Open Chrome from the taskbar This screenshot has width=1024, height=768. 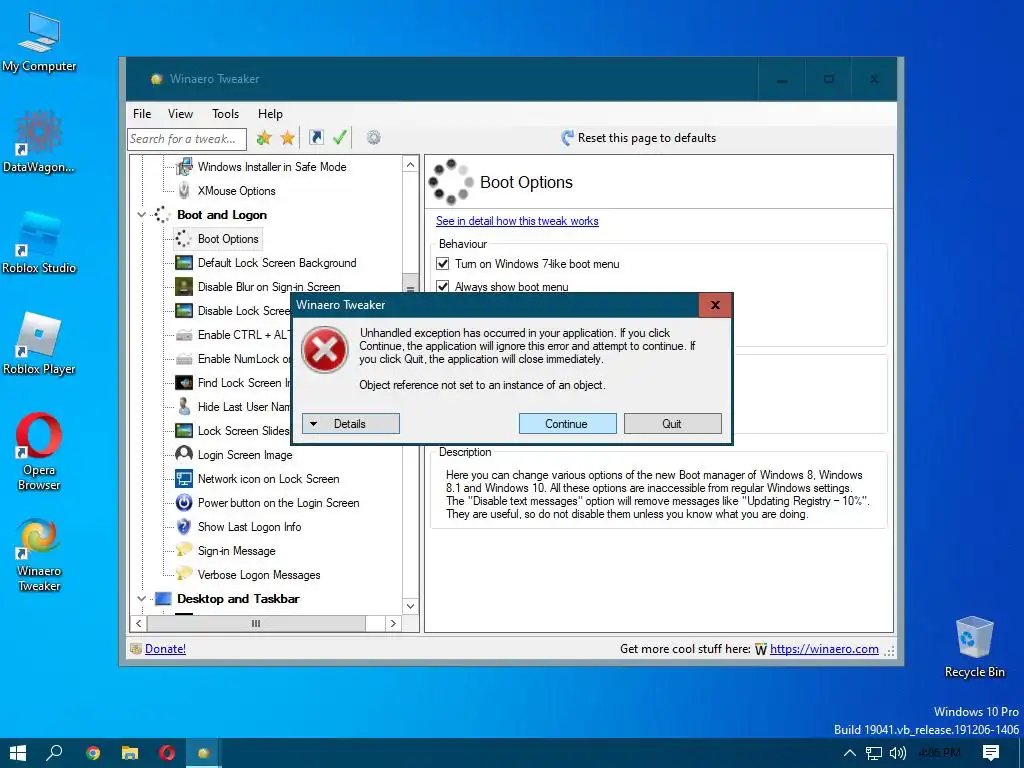point(93,753)
